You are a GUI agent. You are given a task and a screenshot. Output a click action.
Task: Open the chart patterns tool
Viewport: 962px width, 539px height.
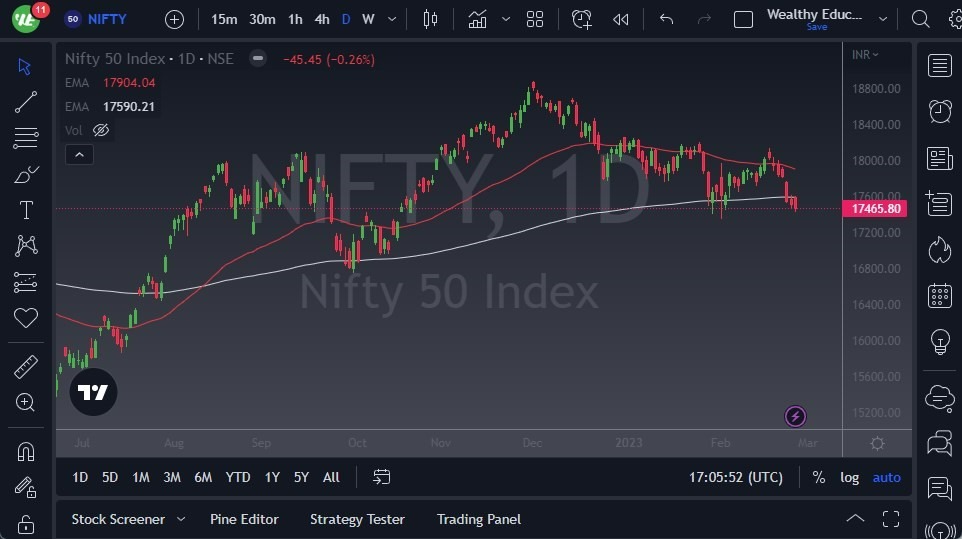26,246
